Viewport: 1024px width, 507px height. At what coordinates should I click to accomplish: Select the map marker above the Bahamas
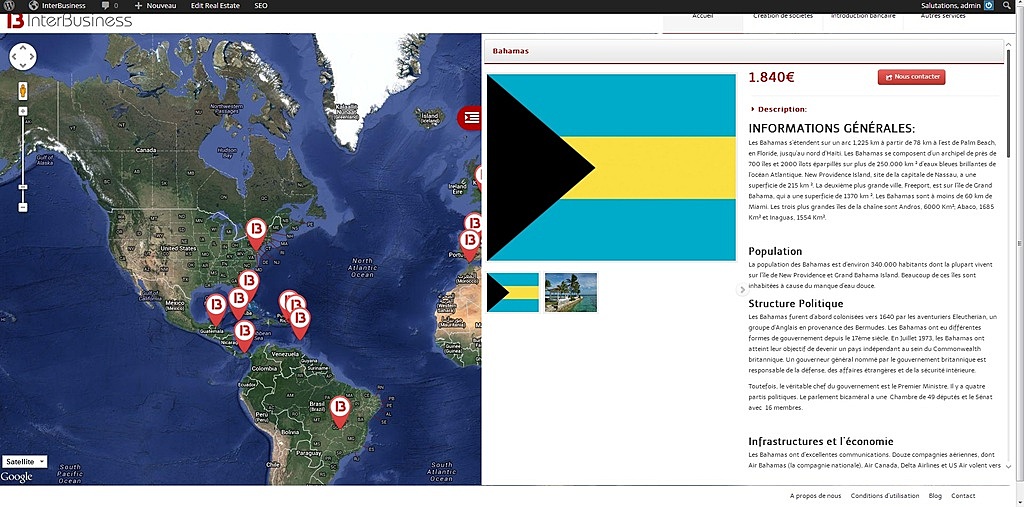click(x=248, y=285)
